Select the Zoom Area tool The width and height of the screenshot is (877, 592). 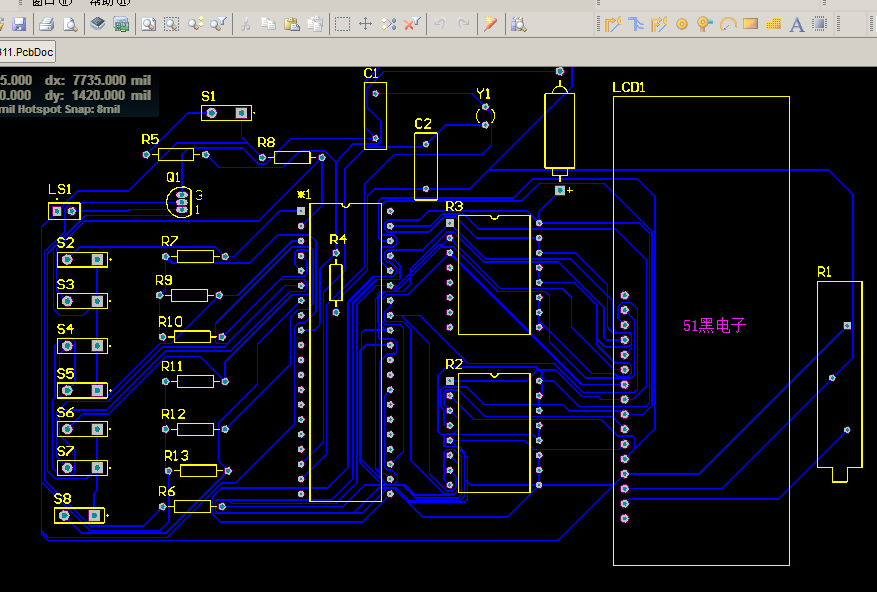(171, 24)
